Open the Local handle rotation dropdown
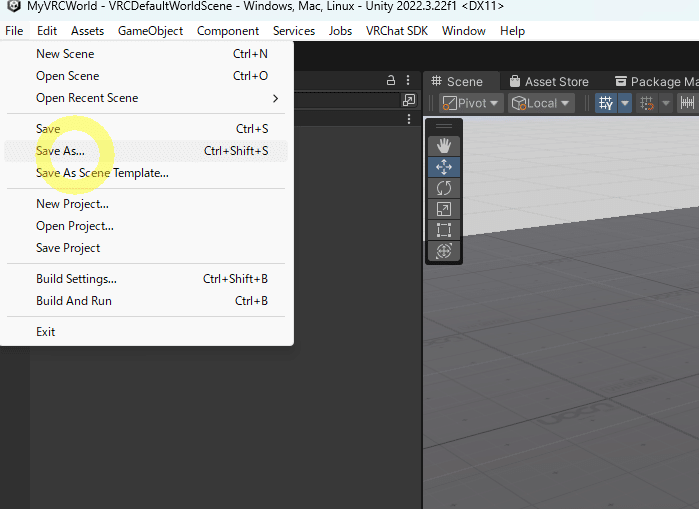 (540, 103)
